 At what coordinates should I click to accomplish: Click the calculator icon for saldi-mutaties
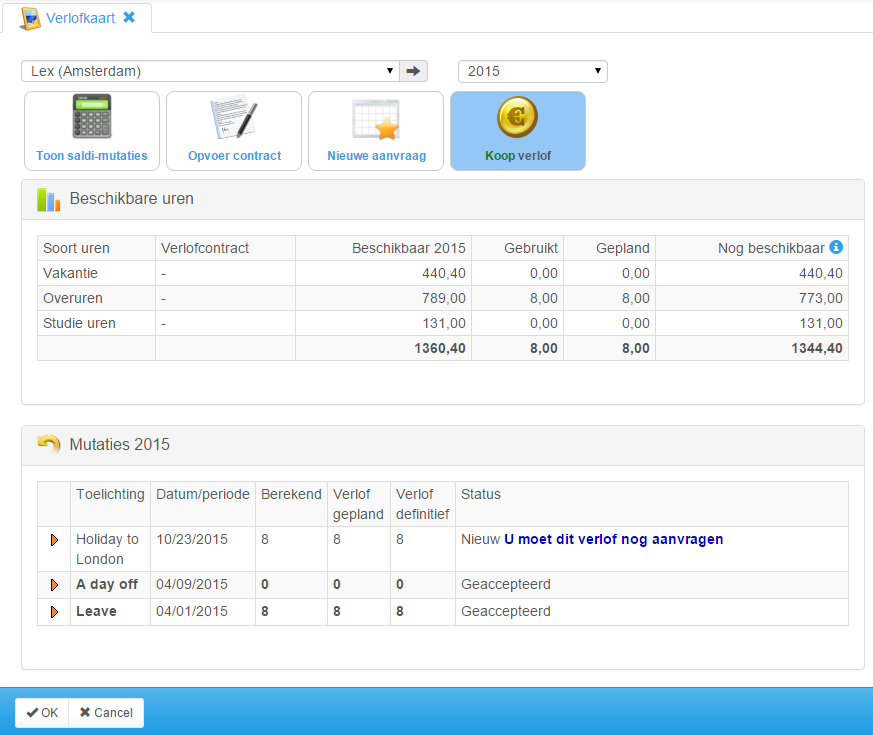pyautogui.click(x=91, y=118)
